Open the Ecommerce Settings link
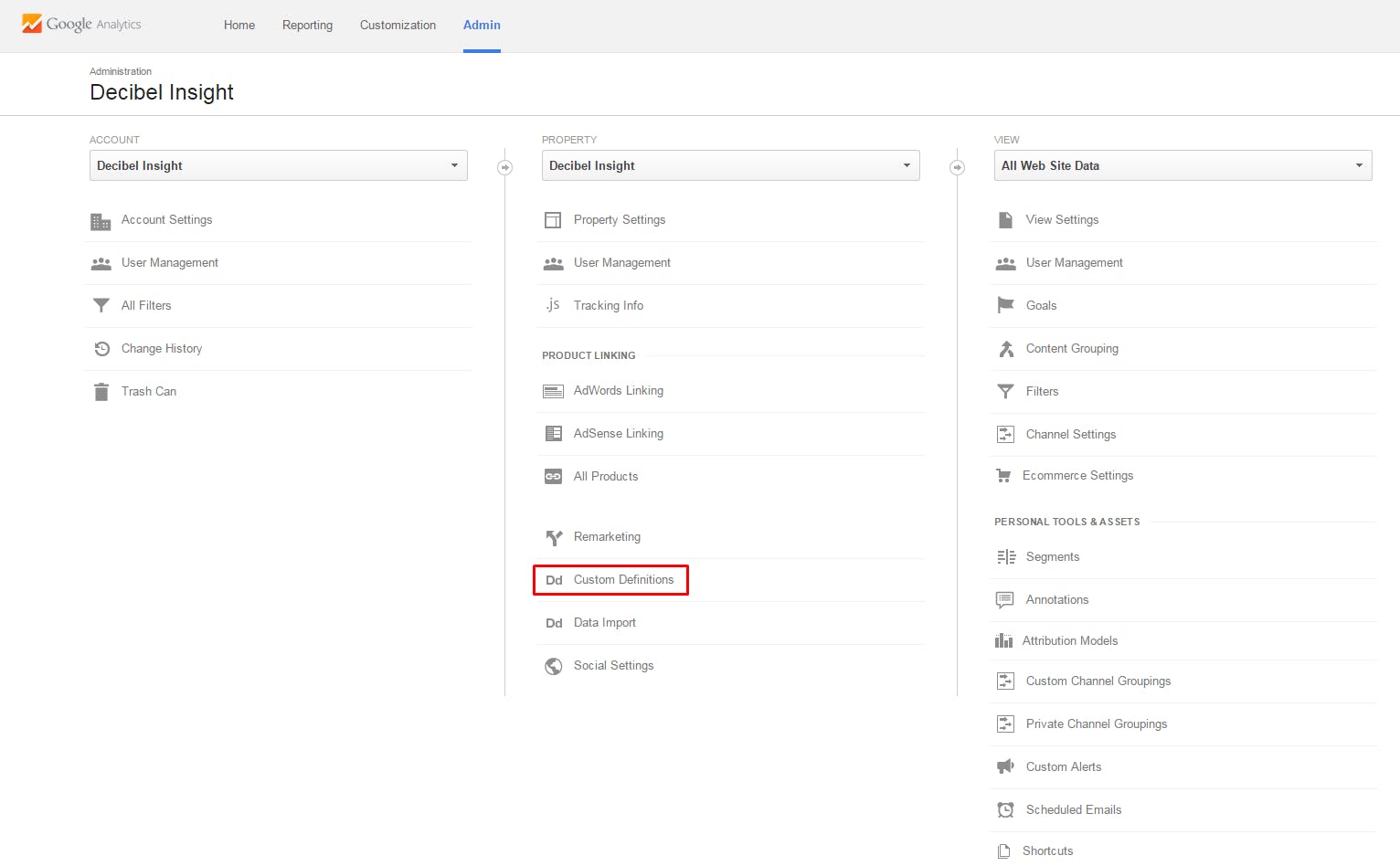This screenshot has height=866, width=1400. [x=1077, y=476]
